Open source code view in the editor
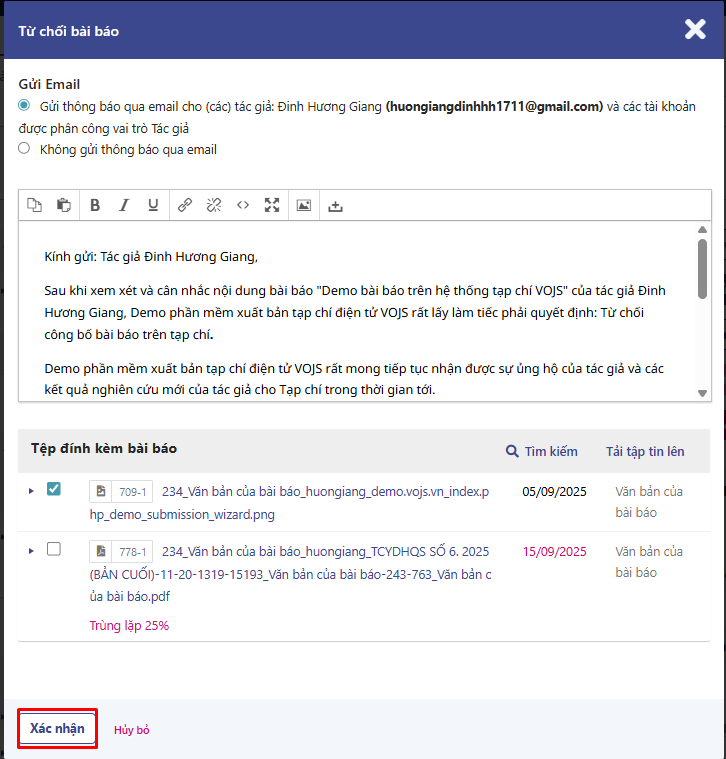Viewport: 726px width, 759px height. tap(243, 205)
